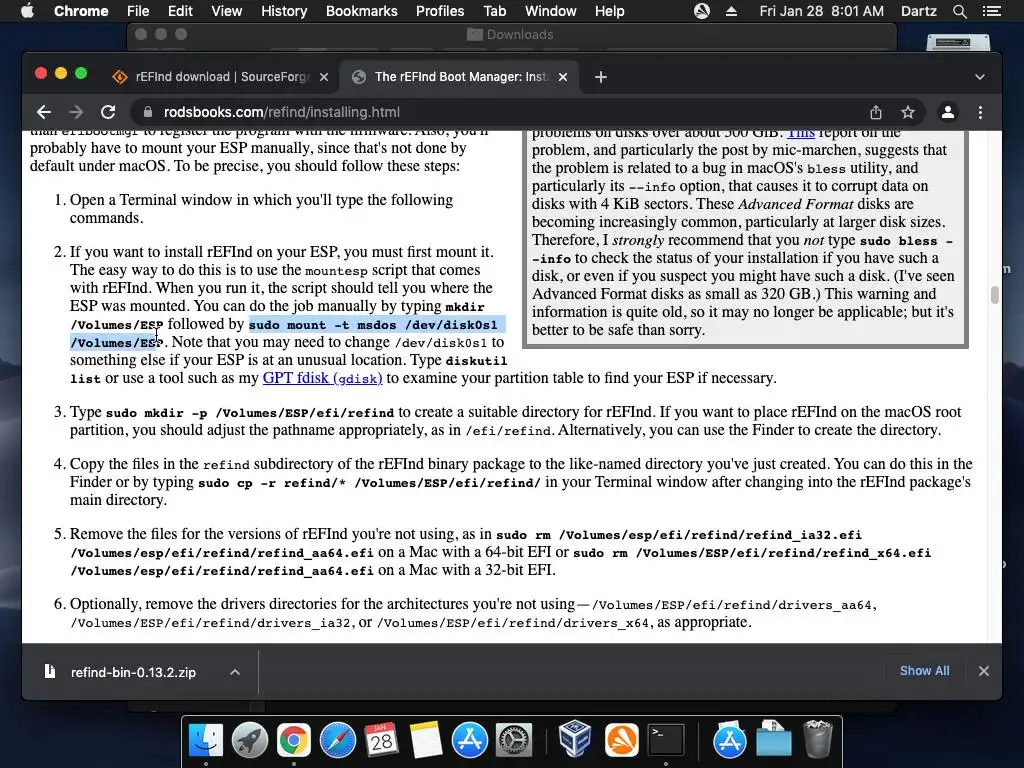
Task: Open the Chrome app menu
Action: 81,11
